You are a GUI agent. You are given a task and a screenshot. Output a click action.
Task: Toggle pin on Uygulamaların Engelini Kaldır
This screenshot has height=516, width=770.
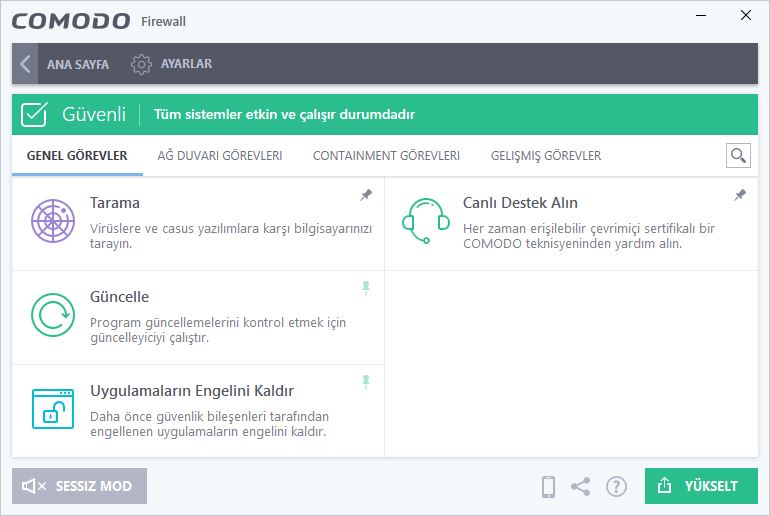click(x=366, y=381)
